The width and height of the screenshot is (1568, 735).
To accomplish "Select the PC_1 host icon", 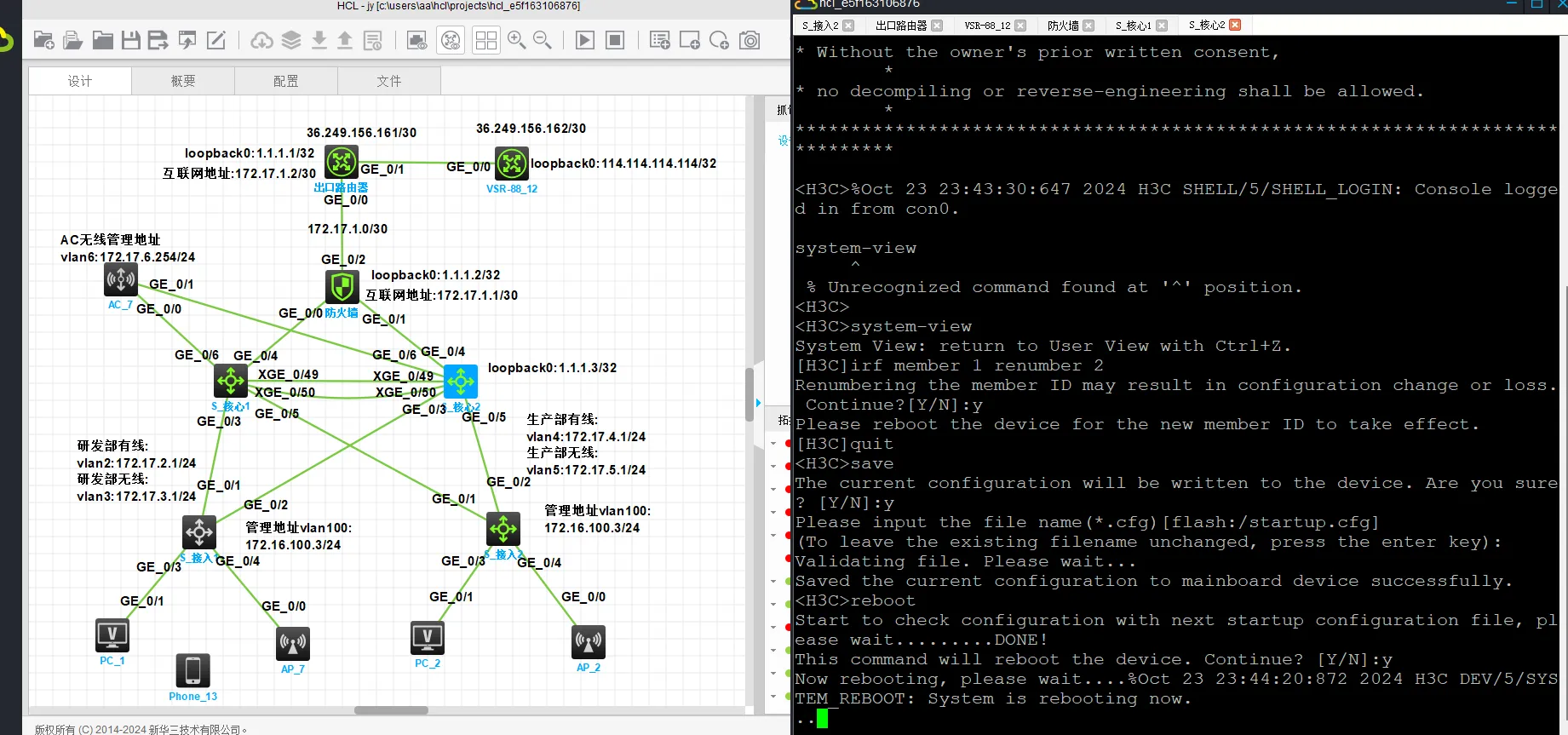I will pos(112,635).
